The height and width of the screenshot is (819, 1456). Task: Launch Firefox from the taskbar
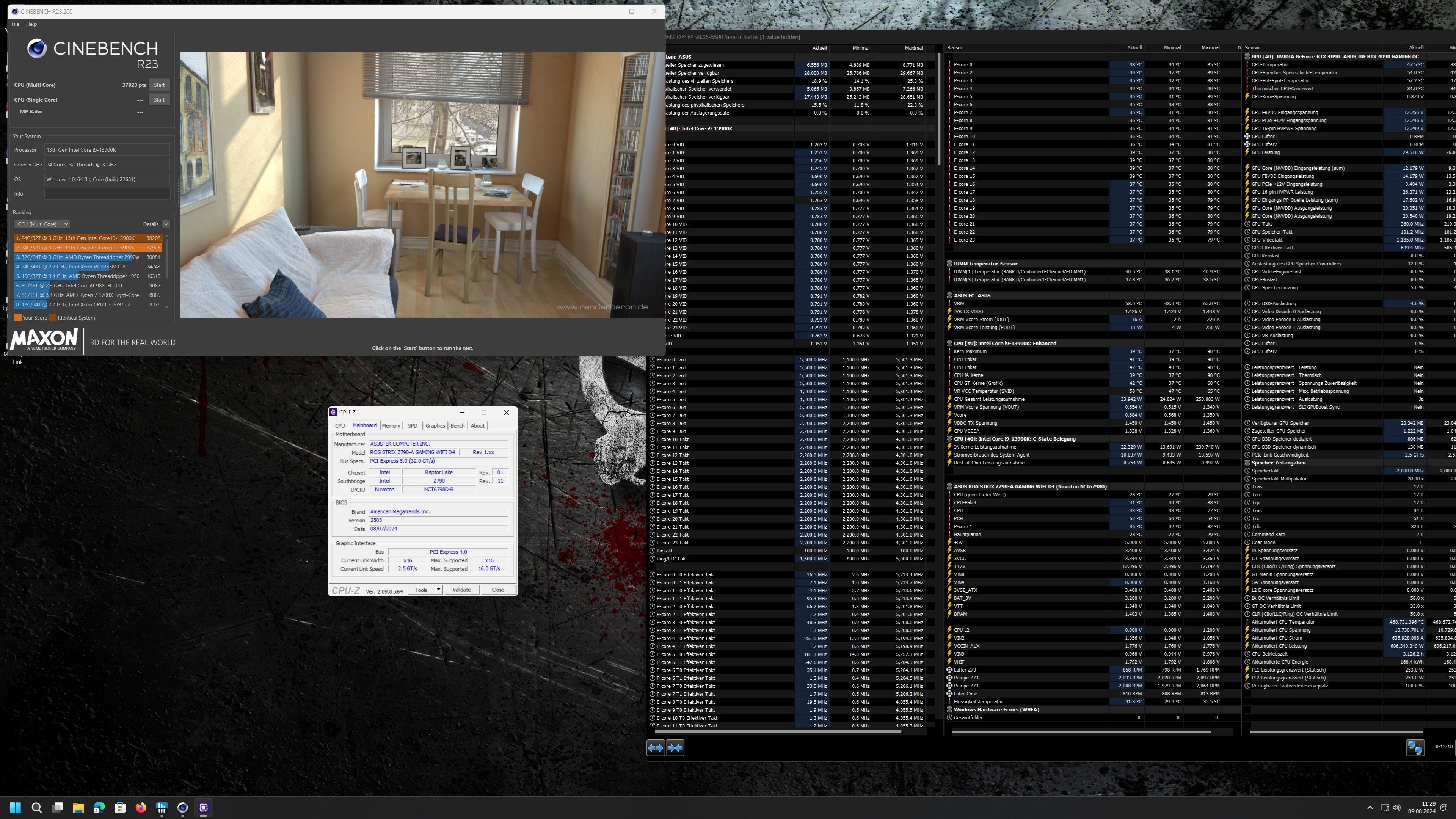pos(141,807)
